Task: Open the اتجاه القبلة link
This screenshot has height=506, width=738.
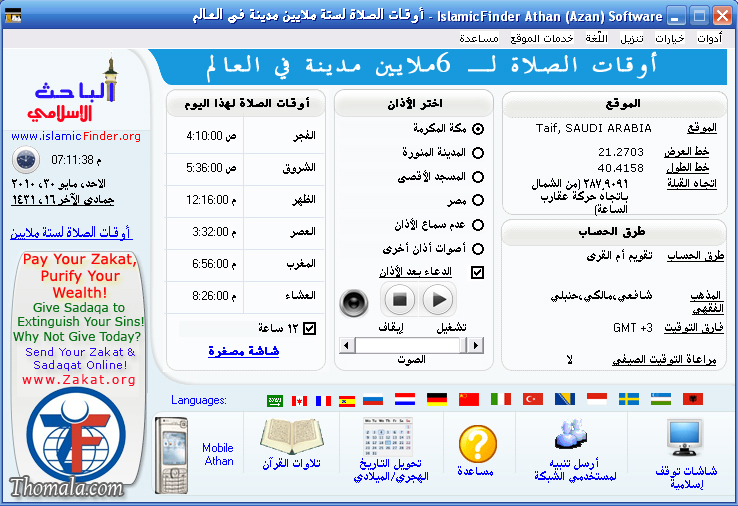Action: (x=691, y=183)
